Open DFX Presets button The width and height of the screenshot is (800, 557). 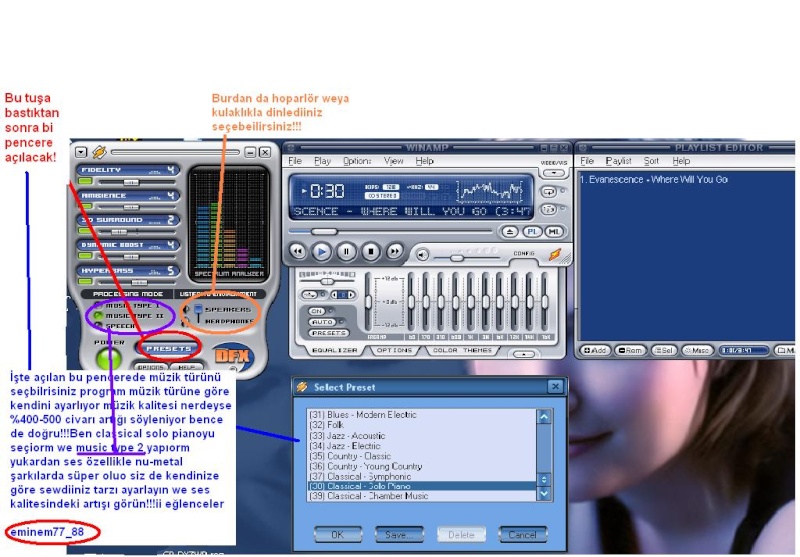point(169,348)
